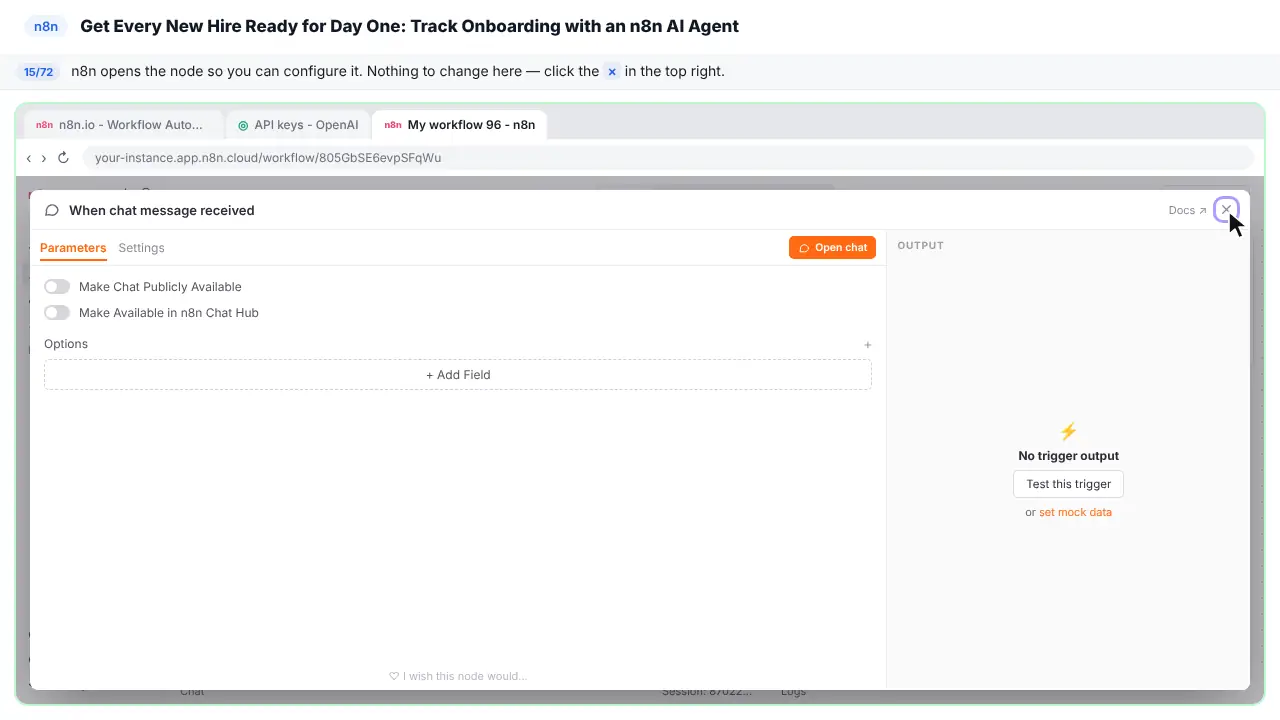Click the plus icon beside Options
This screenshot has height=720, width=1280.
tap(868, 345)
